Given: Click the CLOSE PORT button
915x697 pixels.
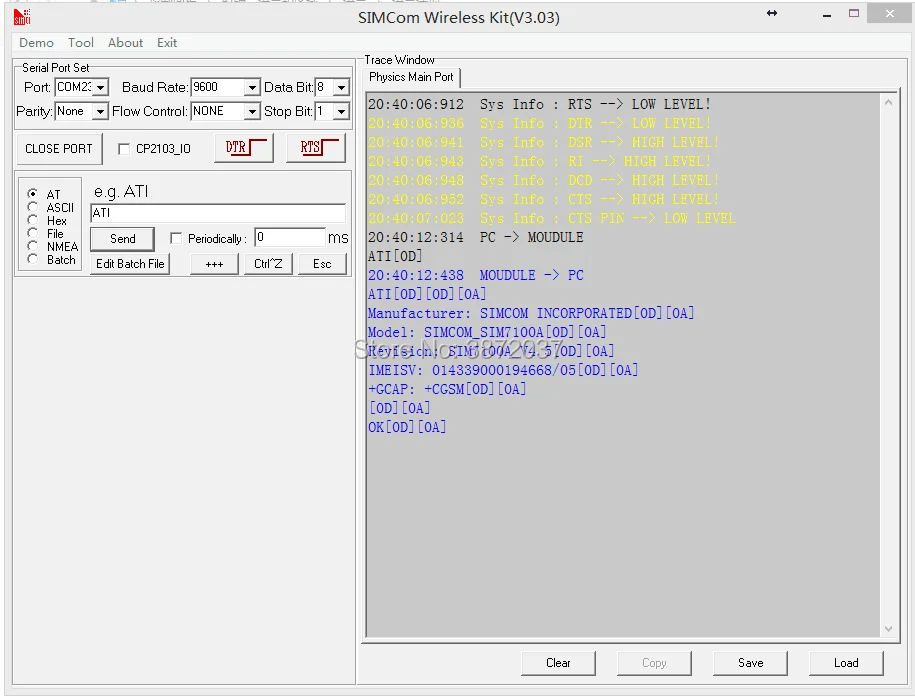Looking at the screenshot, I should tap(59, 149).
